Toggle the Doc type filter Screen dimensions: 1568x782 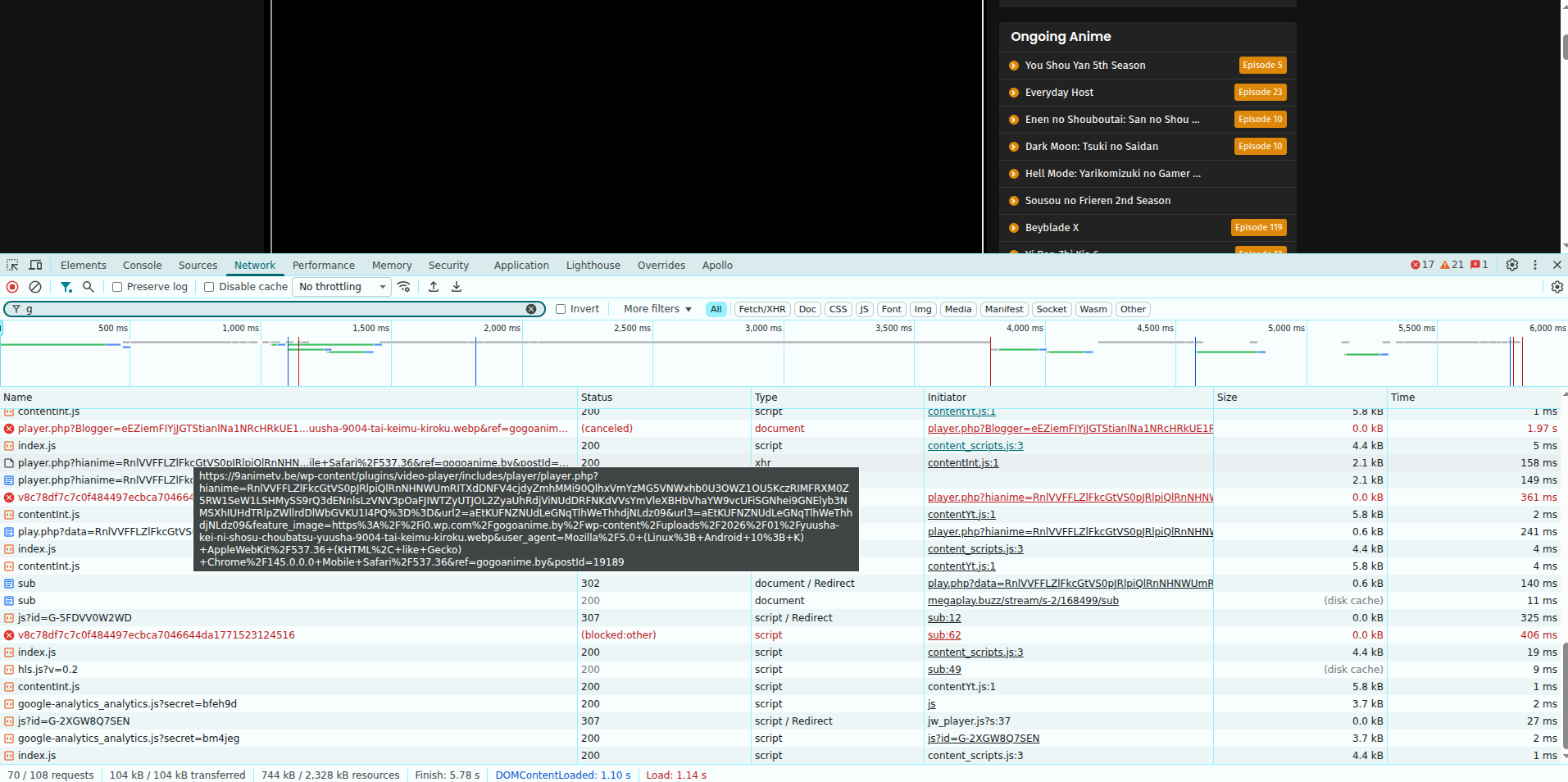tap(807, 309)
